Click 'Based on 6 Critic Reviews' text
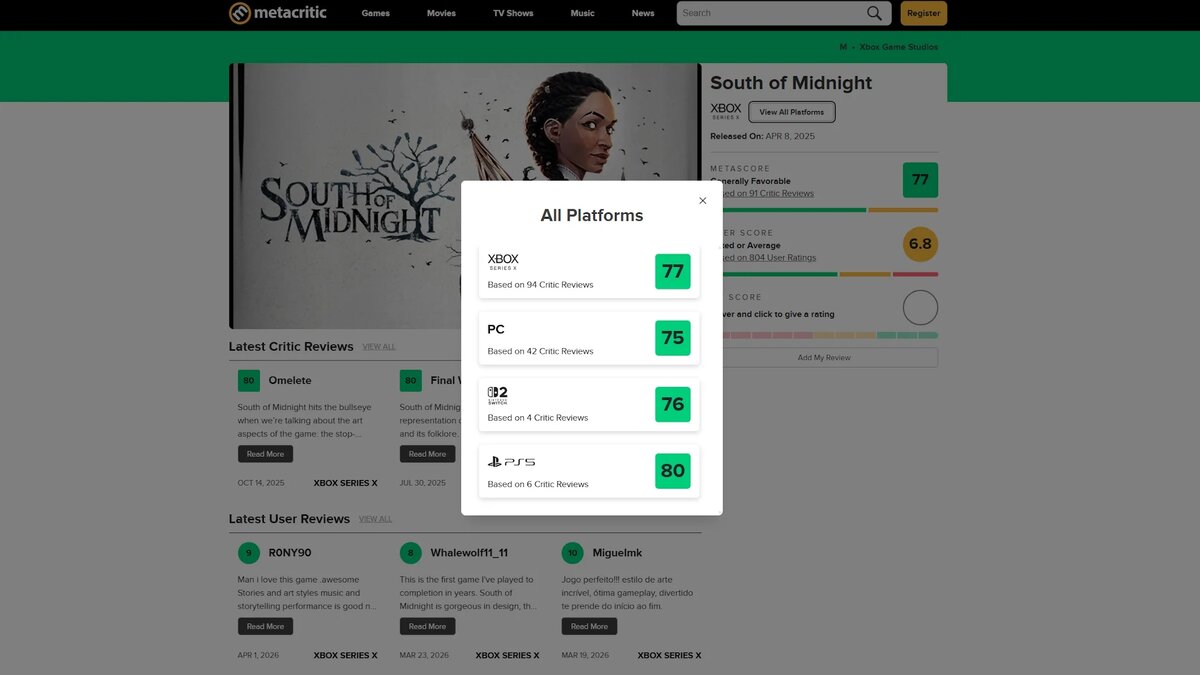The height and width of the screenshot is (675, 1200). tap(538, 484)
